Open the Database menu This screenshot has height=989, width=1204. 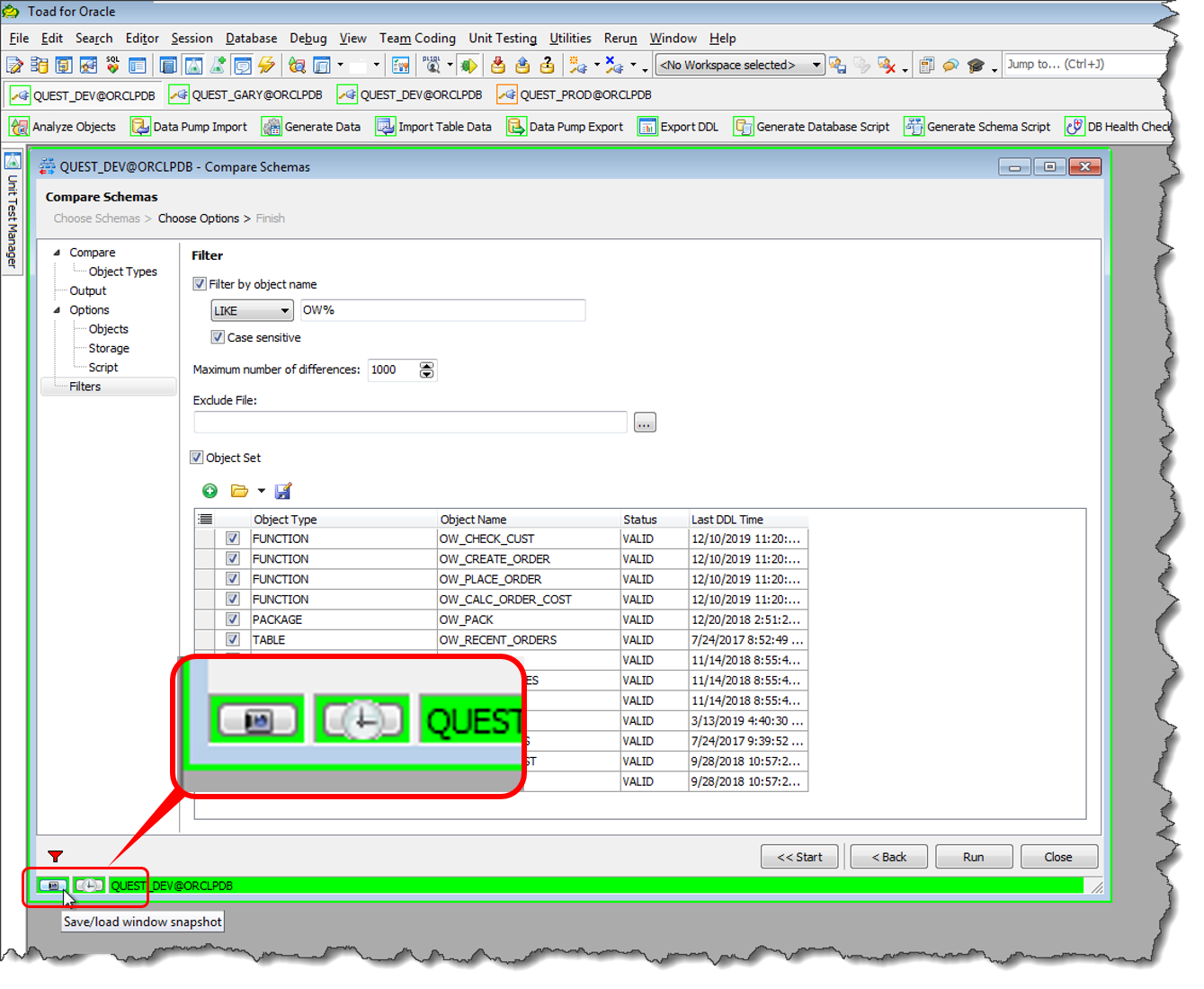point(251,38)
